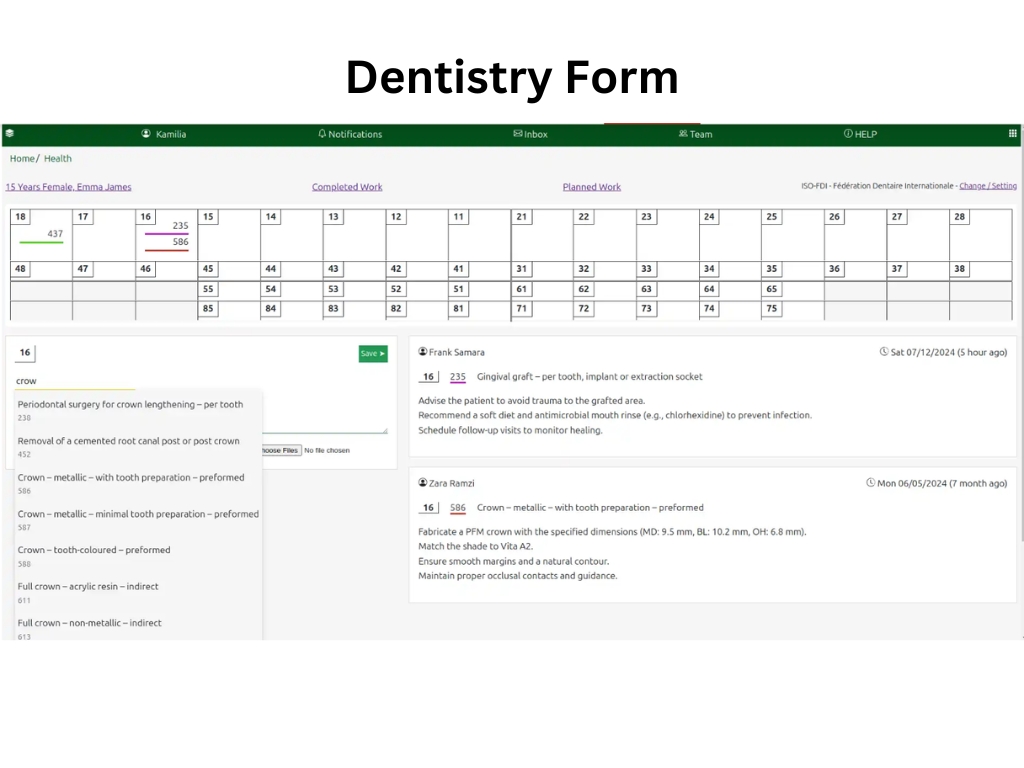Screen dimensions: 1024x768
Task: Open patient link Emma James
Action: [x=69, y=187]
